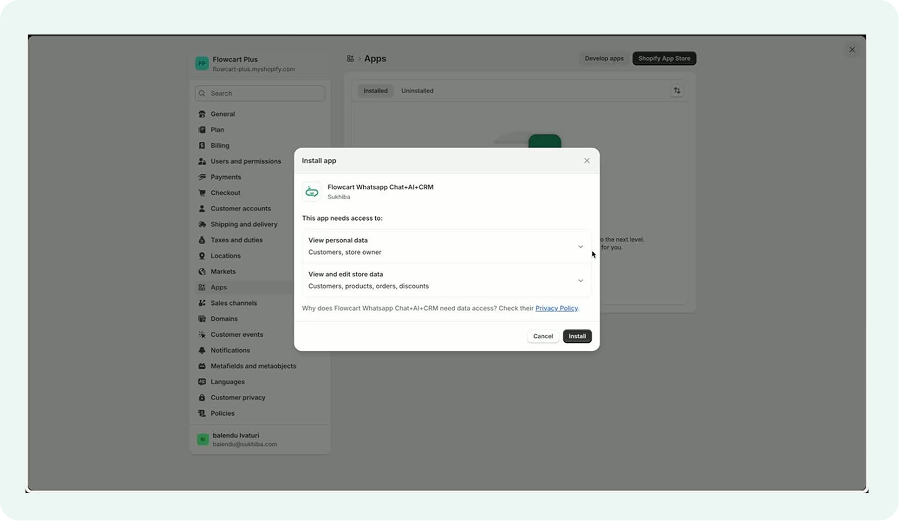Image resolution: width=899 pixels, height=521 pixels.
Task: Click Customers, products, orders, discounts text
Action: (x=369, y=286)
